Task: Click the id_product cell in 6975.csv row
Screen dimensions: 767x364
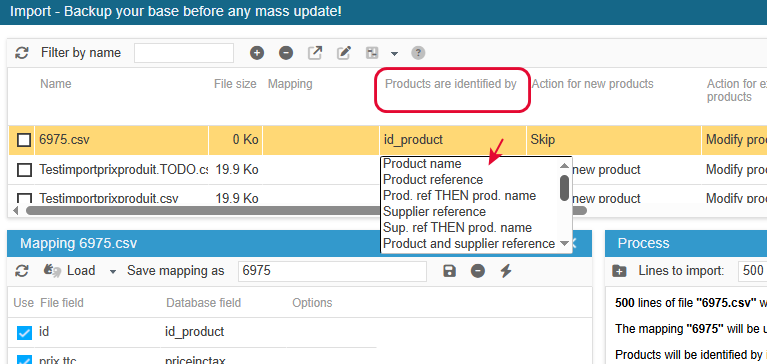Action: click(x=453, y=140)
